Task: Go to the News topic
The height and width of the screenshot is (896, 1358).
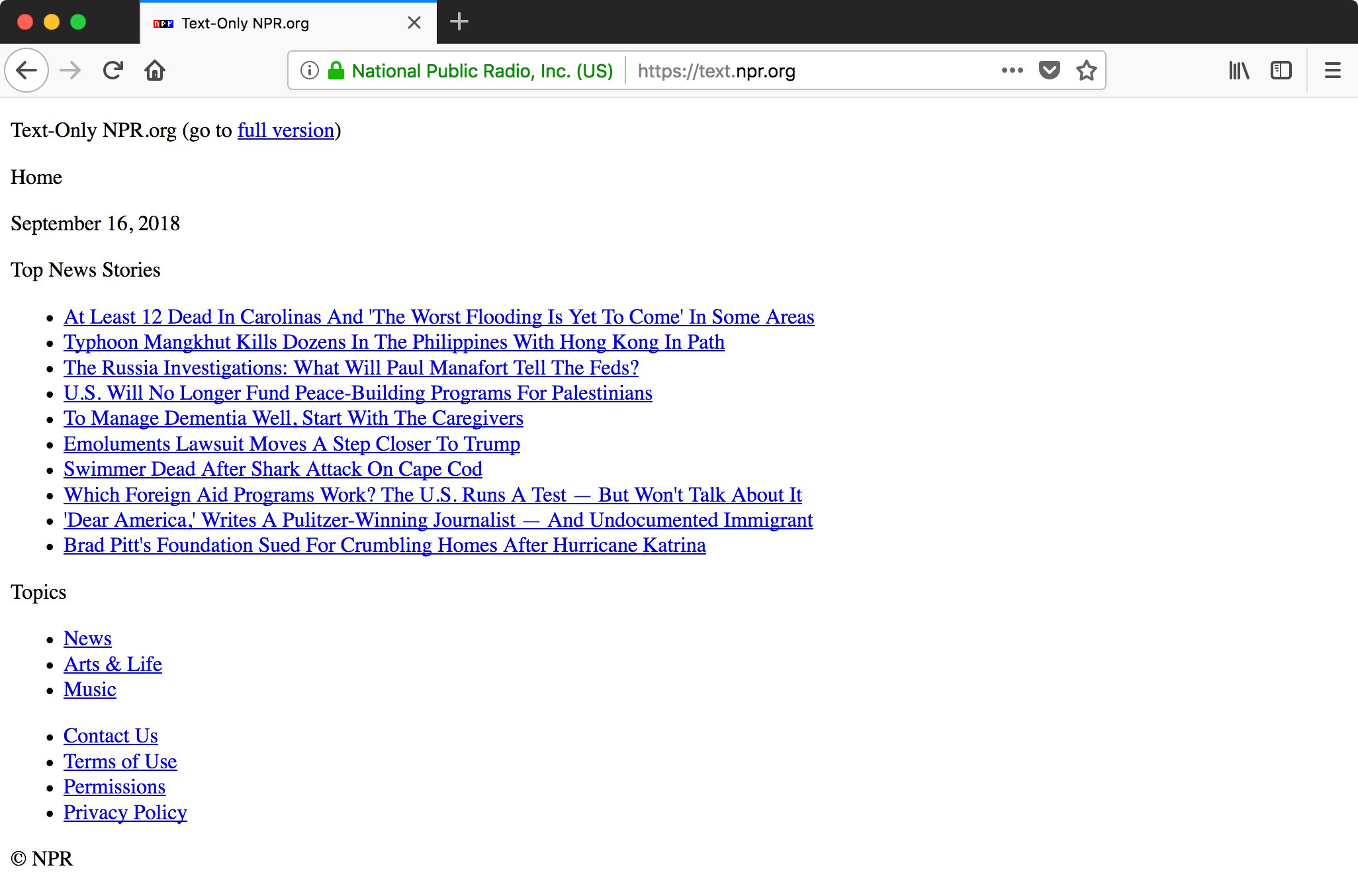Action: 87,639
